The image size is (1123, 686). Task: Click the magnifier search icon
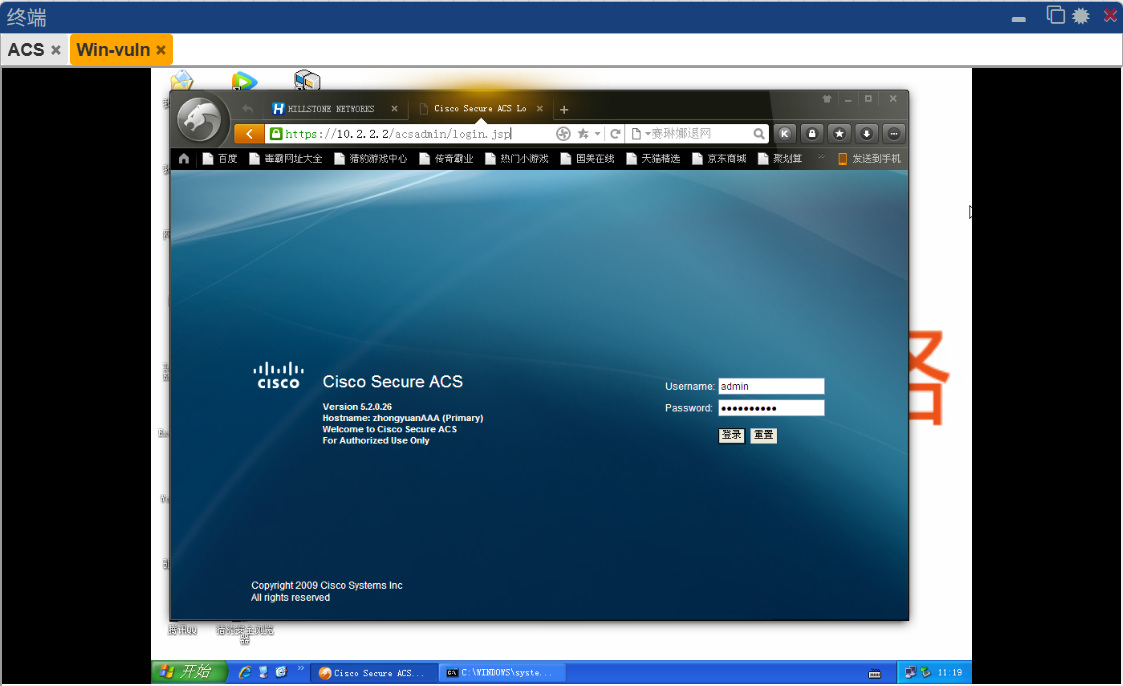pyautogui.click(x=758, y=134)
